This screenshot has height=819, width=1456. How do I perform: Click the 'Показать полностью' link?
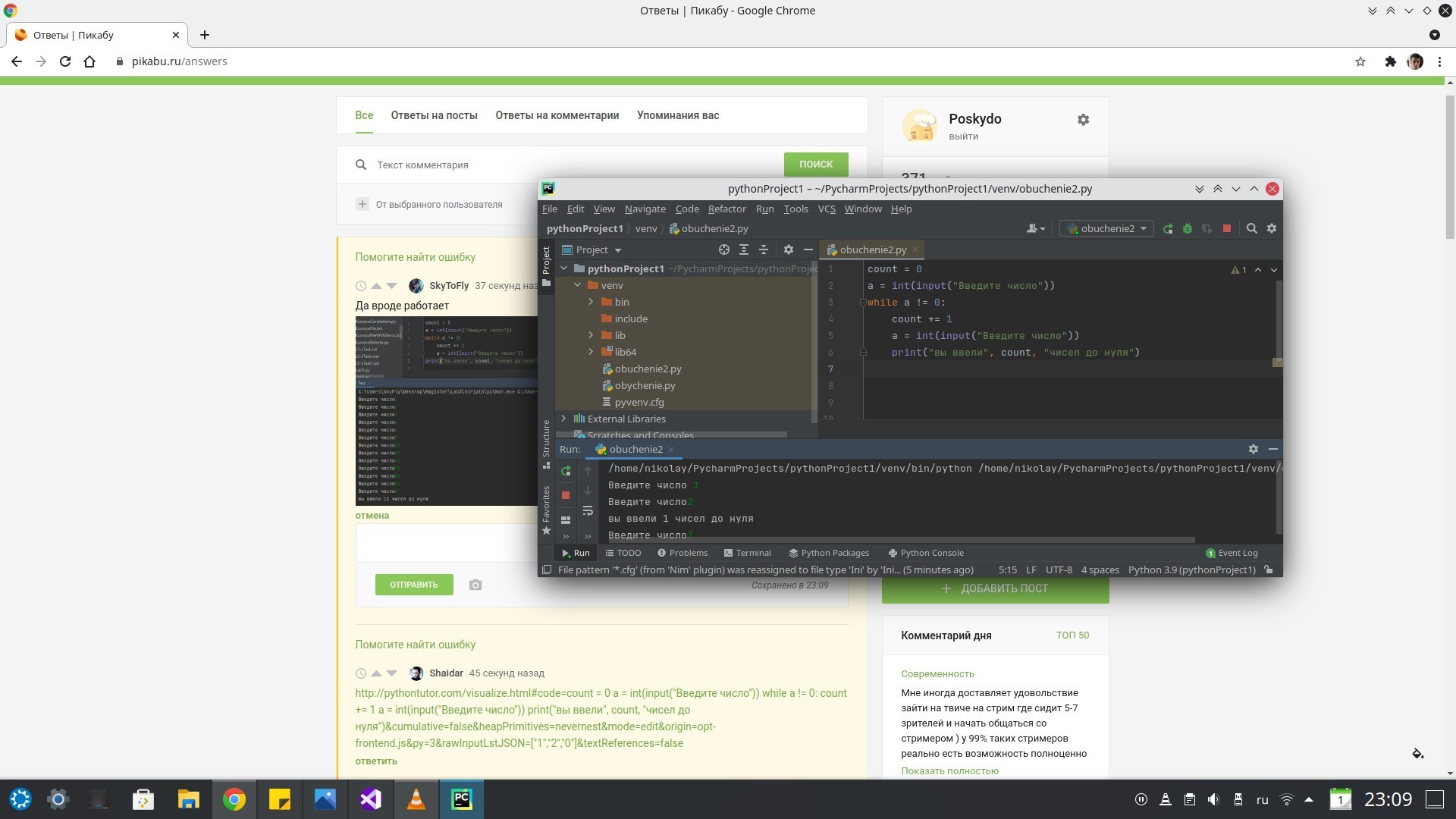point(949,771)
